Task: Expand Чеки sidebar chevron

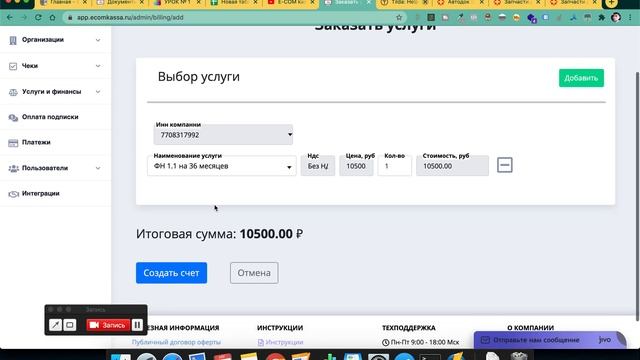Action: (x=98, y=66)
